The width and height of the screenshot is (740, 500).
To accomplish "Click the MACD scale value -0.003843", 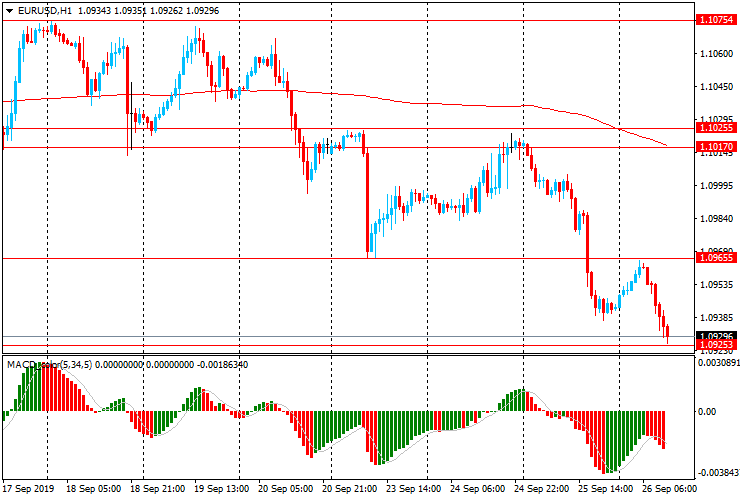I will [x=719, y=473].
